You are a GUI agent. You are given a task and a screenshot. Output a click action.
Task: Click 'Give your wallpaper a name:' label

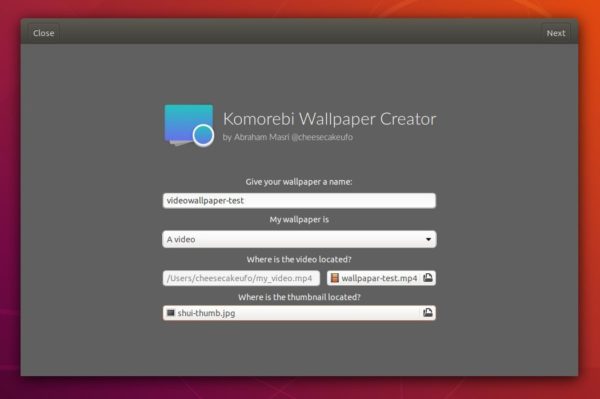(299, 182)
